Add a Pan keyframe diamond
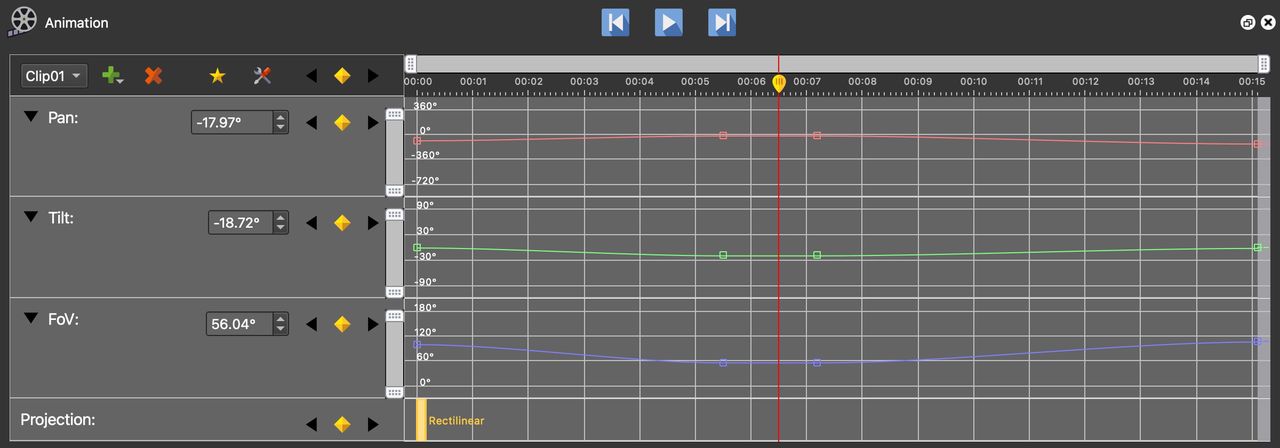This screenshot has height=448, width=1280. 342,122
